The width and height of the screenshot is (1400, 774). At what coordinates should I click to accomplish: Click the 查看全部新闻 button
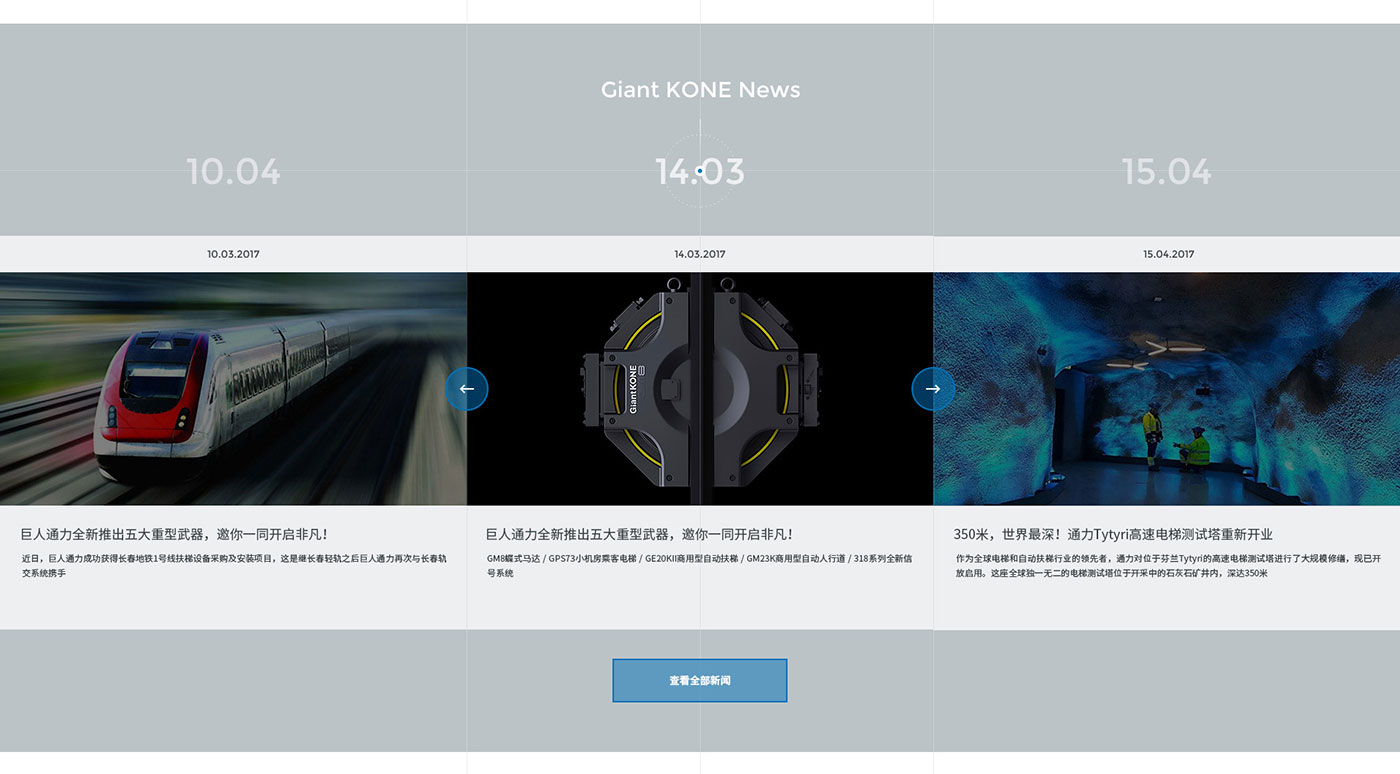pos(700,680)
